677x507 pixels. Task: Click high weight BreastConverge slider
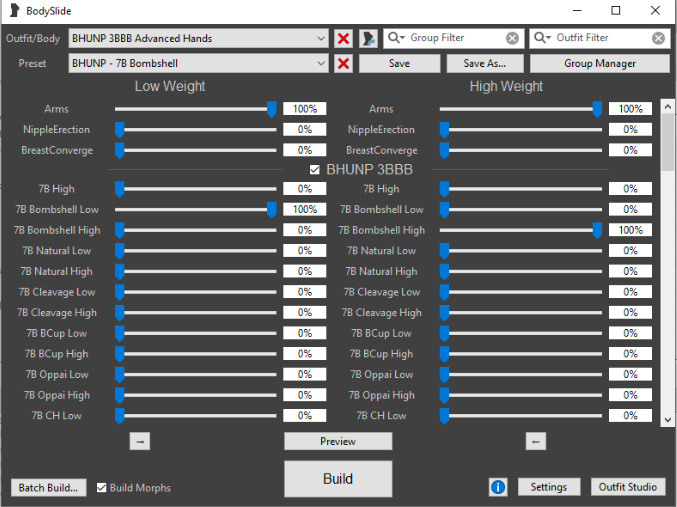pos(521,150)
